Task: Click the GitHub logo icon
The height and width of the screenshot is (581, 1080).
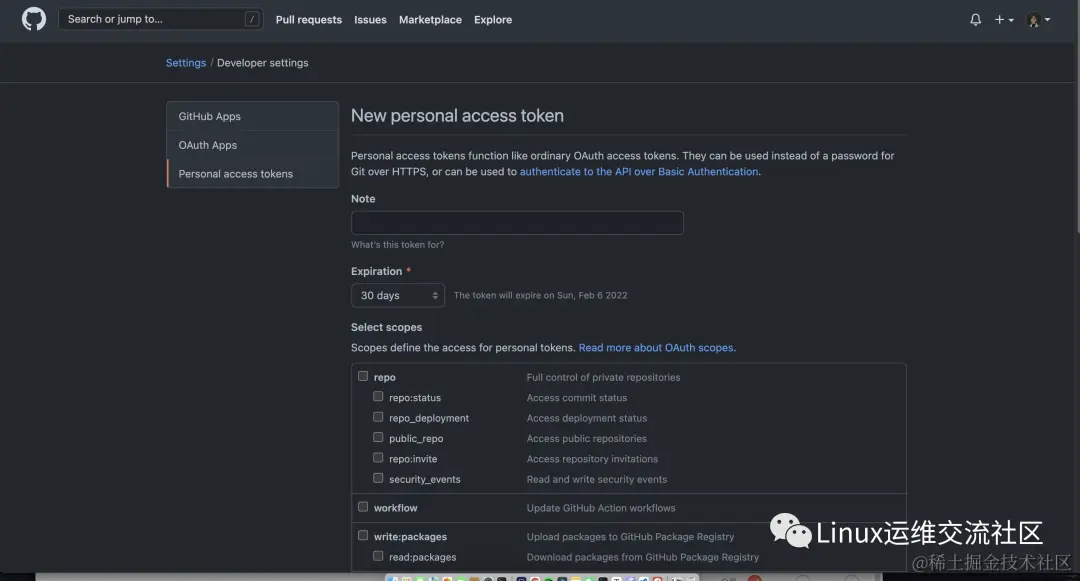Action: click(34, 19)
